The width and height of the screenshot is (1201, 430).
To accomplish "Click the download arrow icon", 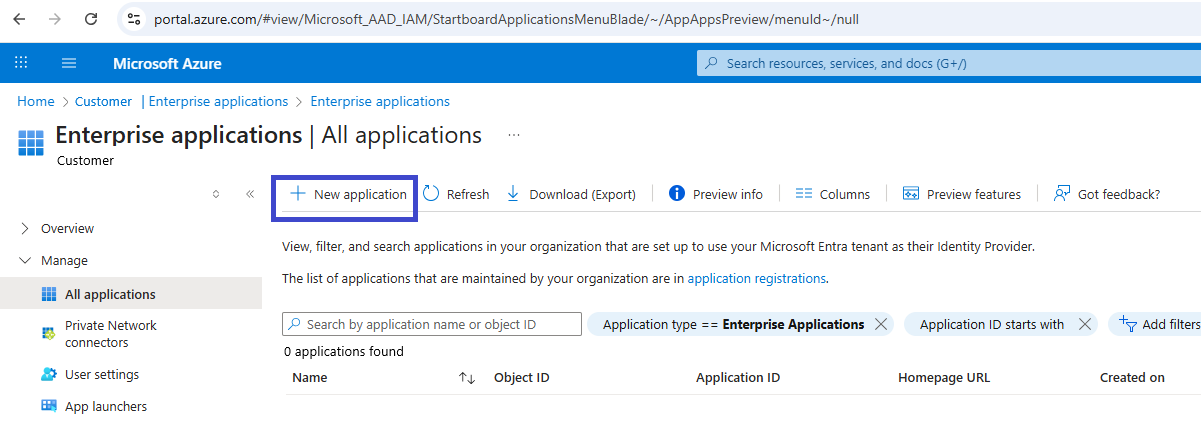I will pos(513,194).
